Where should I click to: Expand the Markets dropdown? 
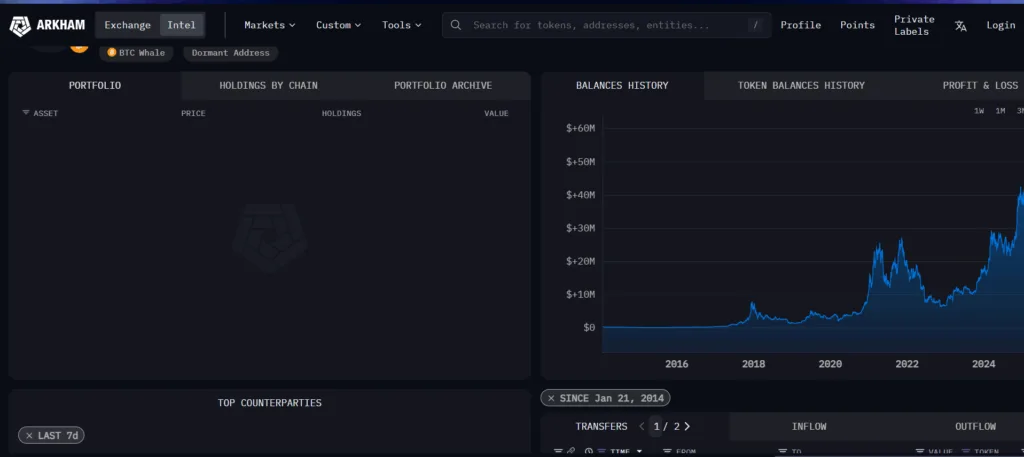pos(270,25)
